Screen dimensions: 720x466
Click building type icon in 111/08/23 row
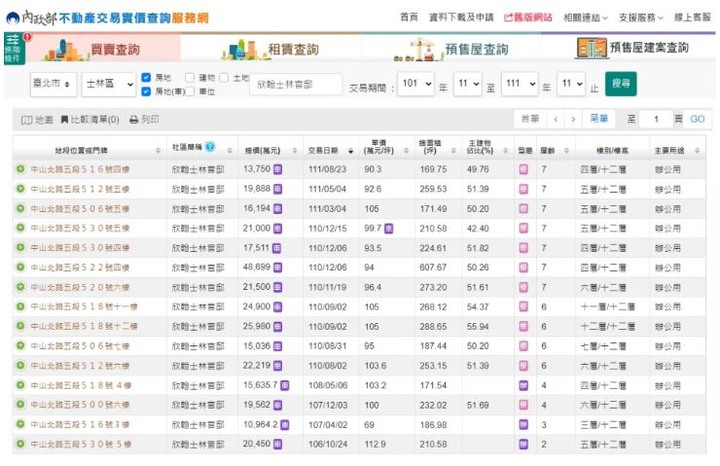(x=523, y=169)
